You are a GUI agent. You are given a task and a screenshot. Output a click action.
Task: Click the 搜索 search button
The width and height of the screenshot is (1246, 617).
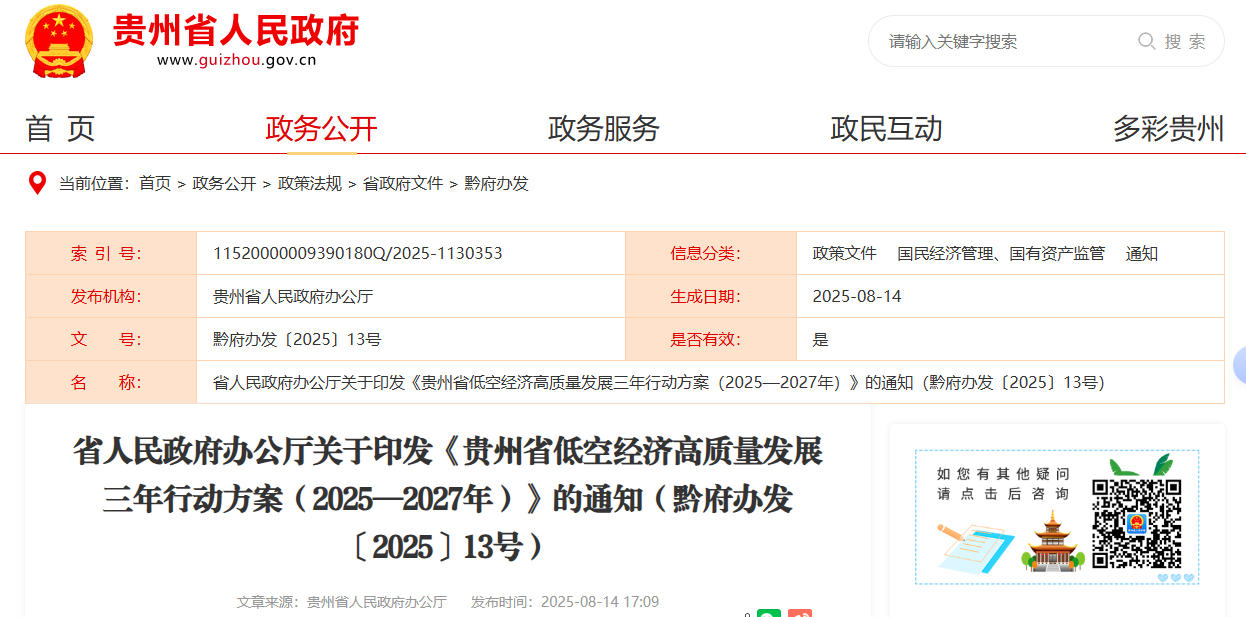coord(1185,41)
